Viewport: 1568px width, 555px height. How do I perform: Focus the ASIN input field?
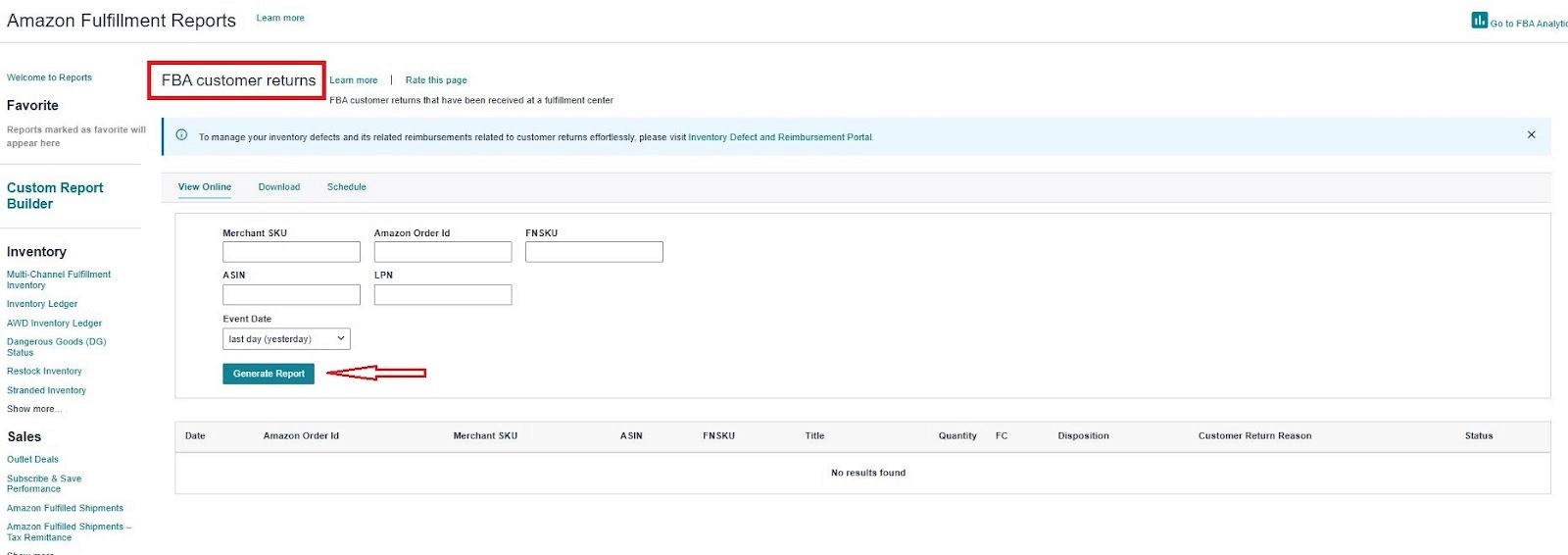click(x=291, y=294)
